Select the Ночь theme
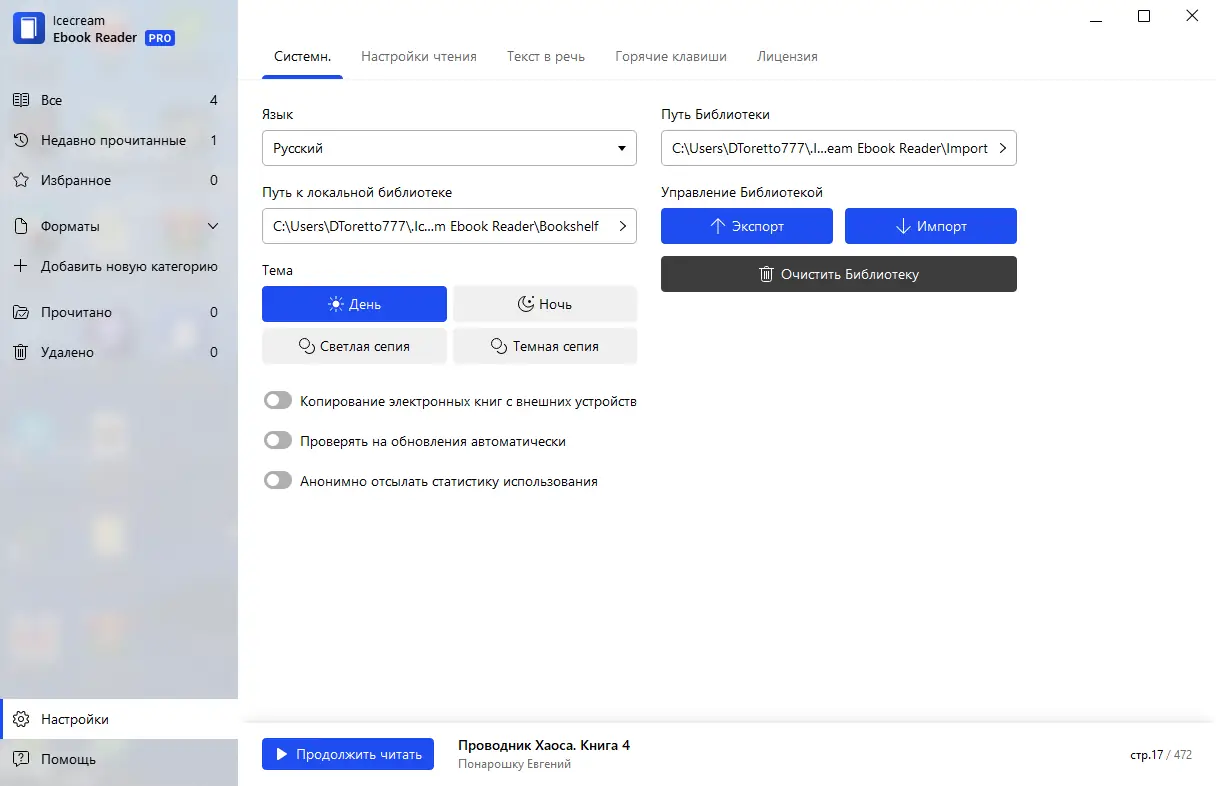Screen dimensions: 1216x786 [545, 304]
